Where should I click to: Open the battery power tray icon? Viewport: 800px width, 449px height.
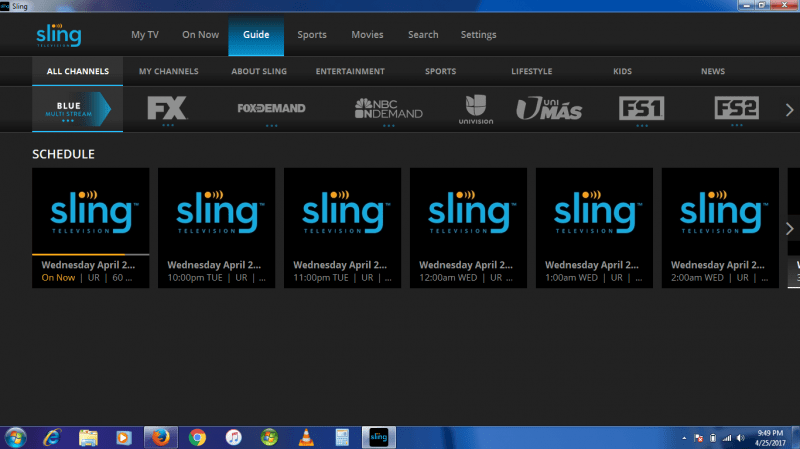713,438
